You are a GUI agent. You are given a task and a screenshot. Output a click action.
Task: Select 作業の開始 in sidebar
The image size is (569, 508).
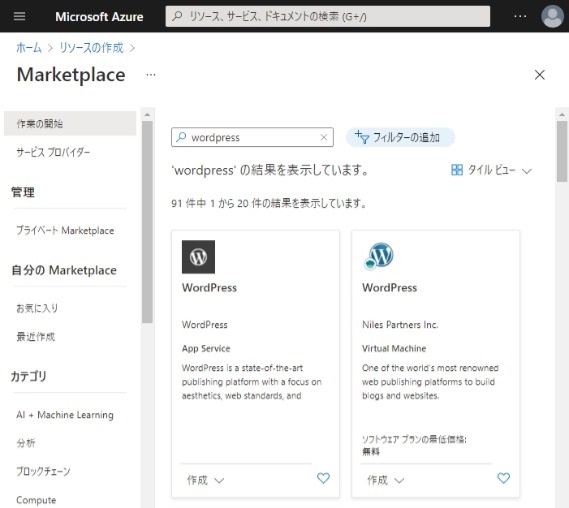[70, 123]
